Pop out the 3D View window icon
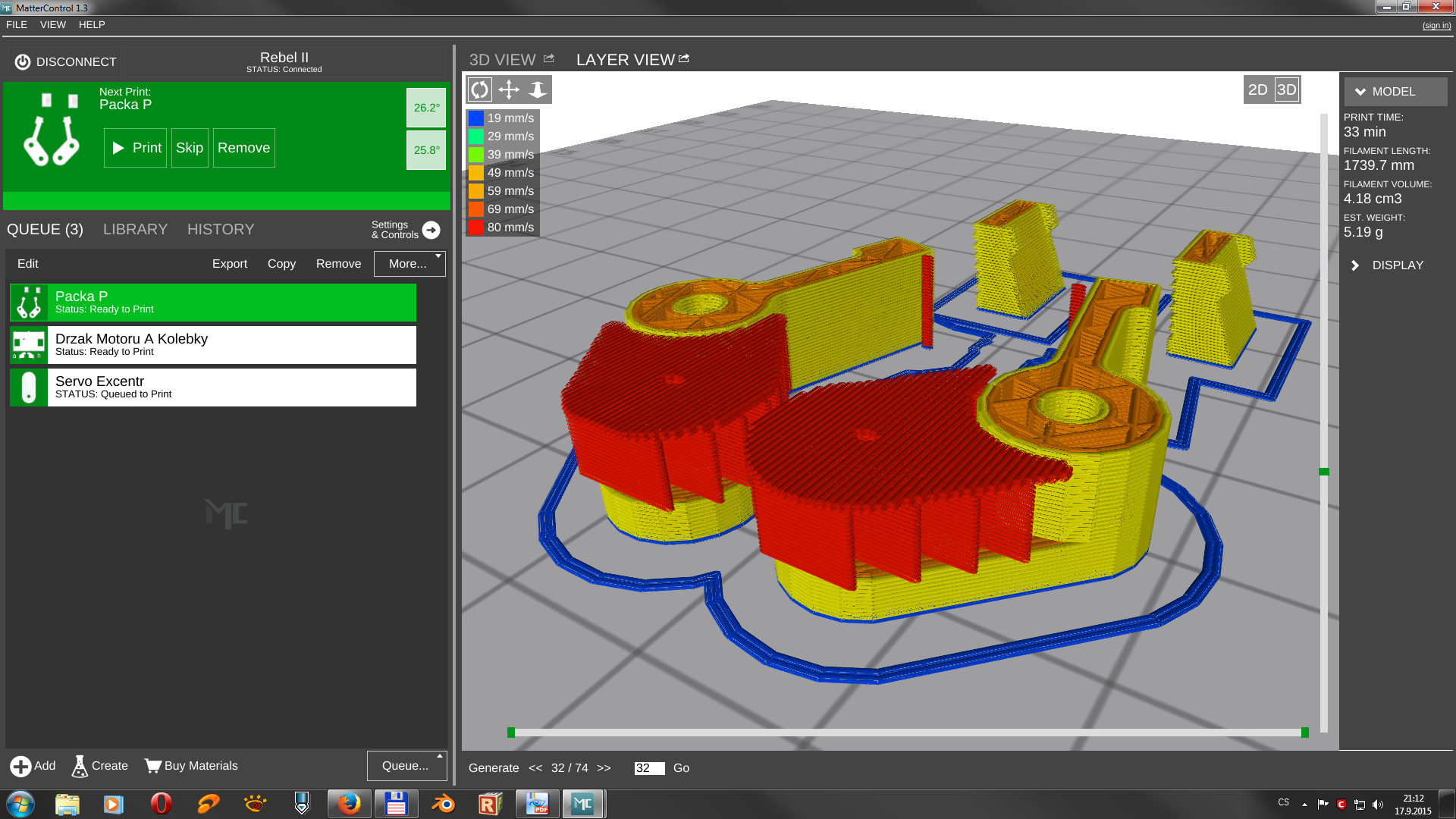Screen dimensions: 1456x819 (x=549, y=58)
